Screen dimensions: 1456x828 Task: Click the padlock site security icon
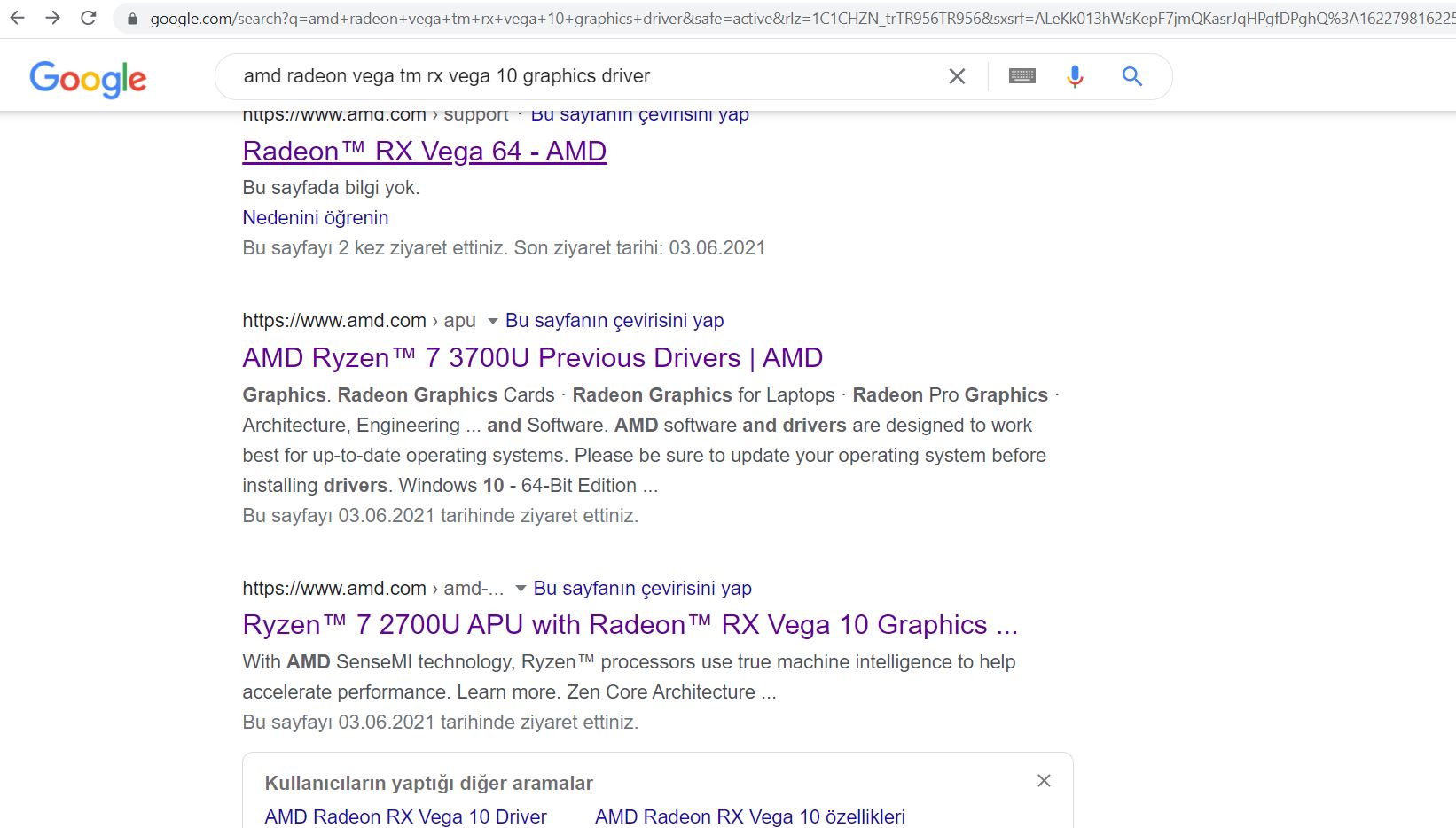click(132, 19)
